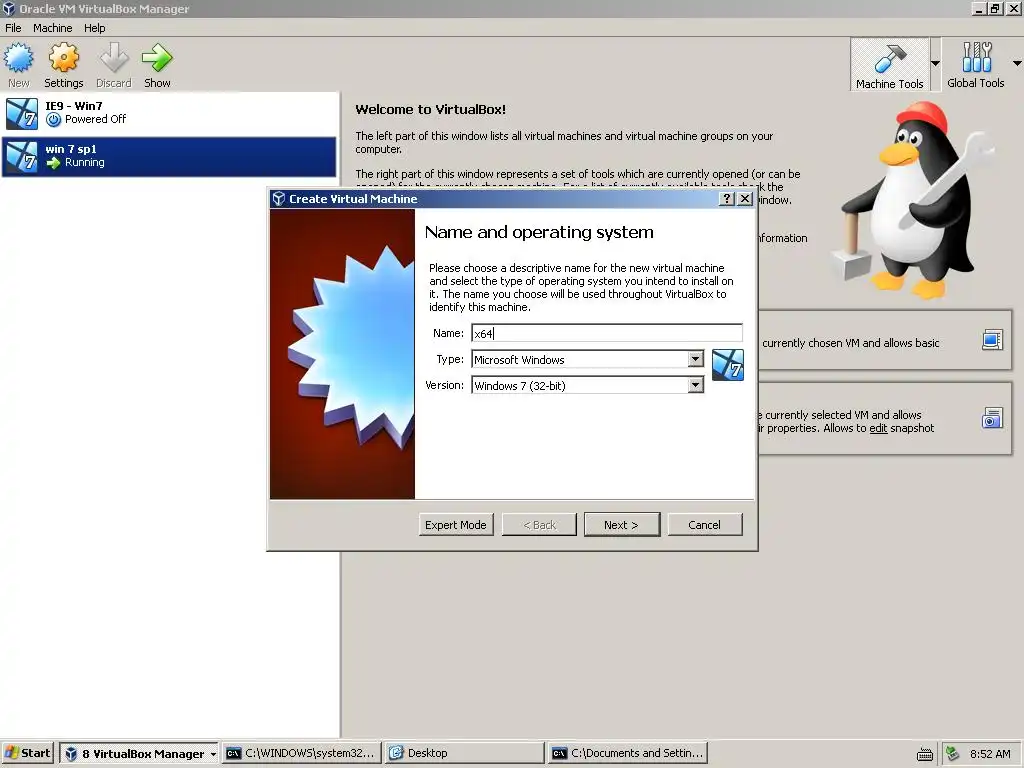Click the dialog's question mark help button
This screenshot has width=1024, height=768.
(727, 199)
